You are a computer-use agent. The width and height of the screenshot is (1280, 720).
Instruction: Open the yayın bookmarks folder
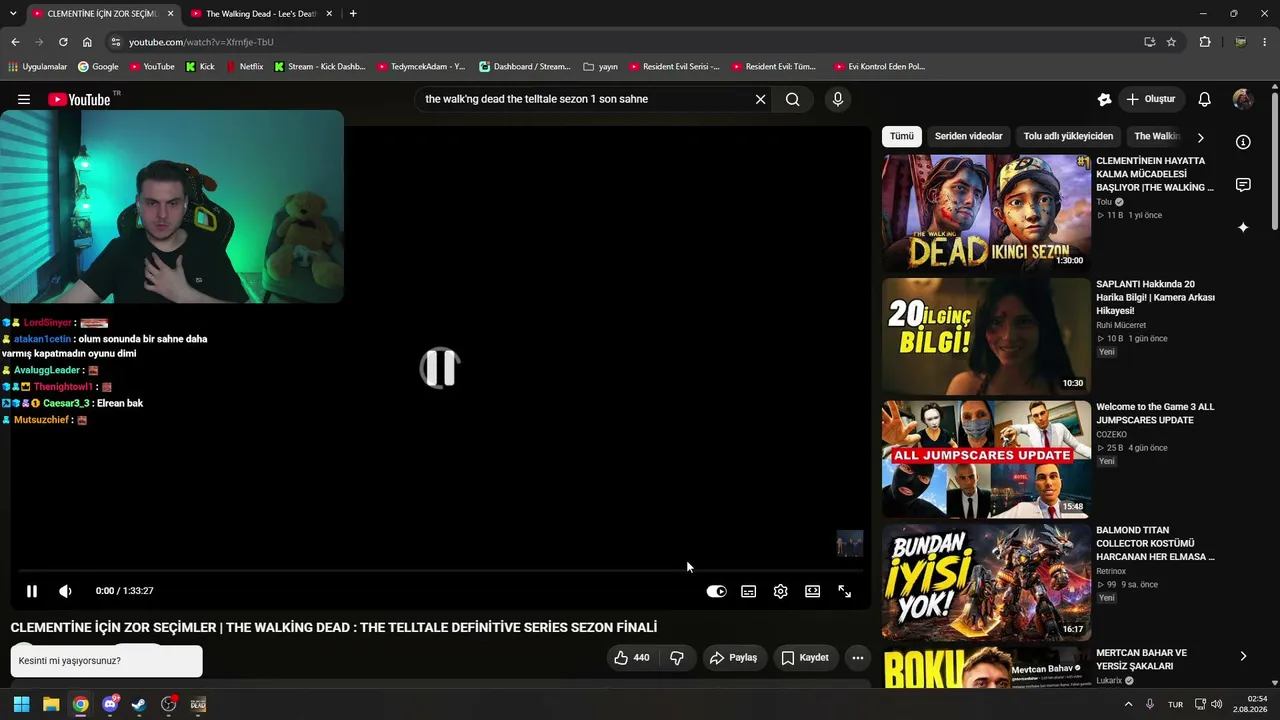[600, 67]
